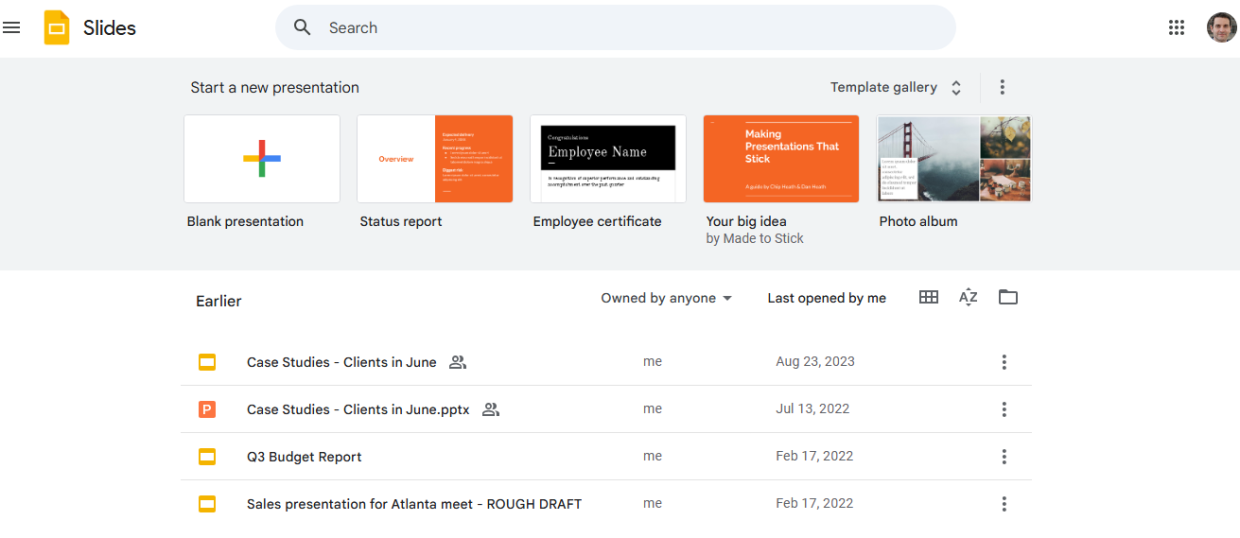Click the owner me in the .pptx row
1240x538 pixels.
click(x=653, y=409)
